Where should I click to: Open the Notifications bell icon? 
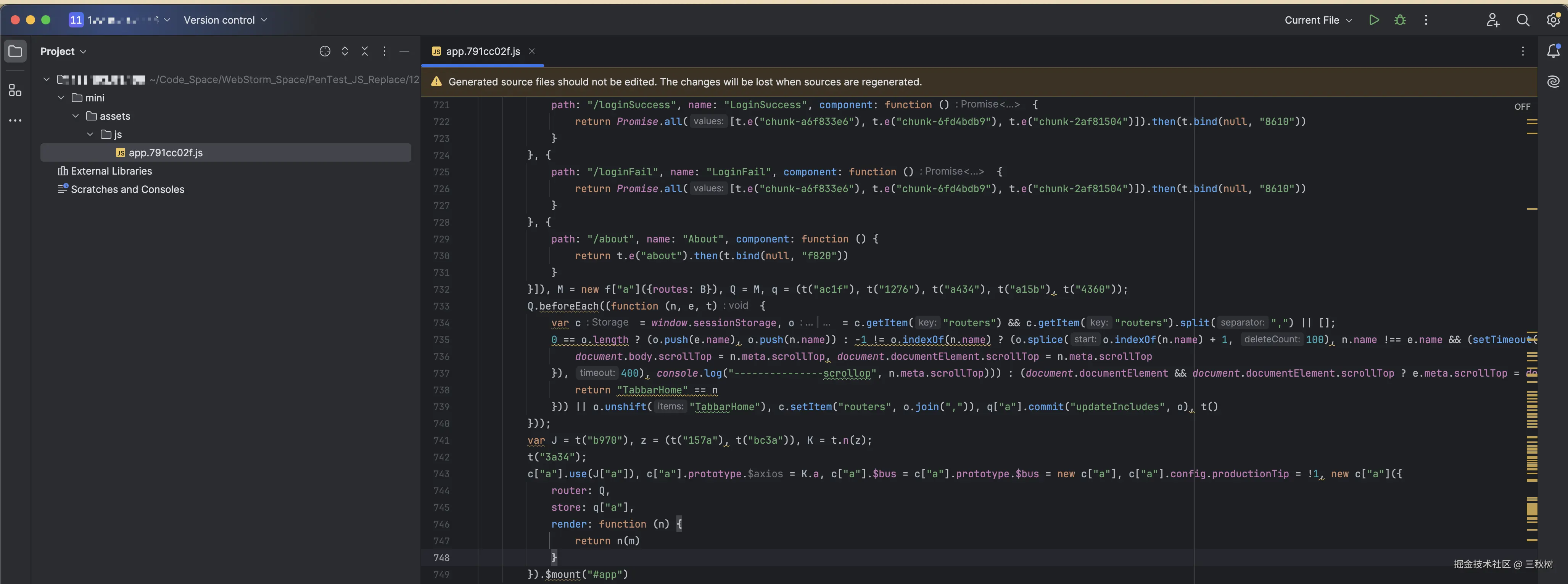1554,51
